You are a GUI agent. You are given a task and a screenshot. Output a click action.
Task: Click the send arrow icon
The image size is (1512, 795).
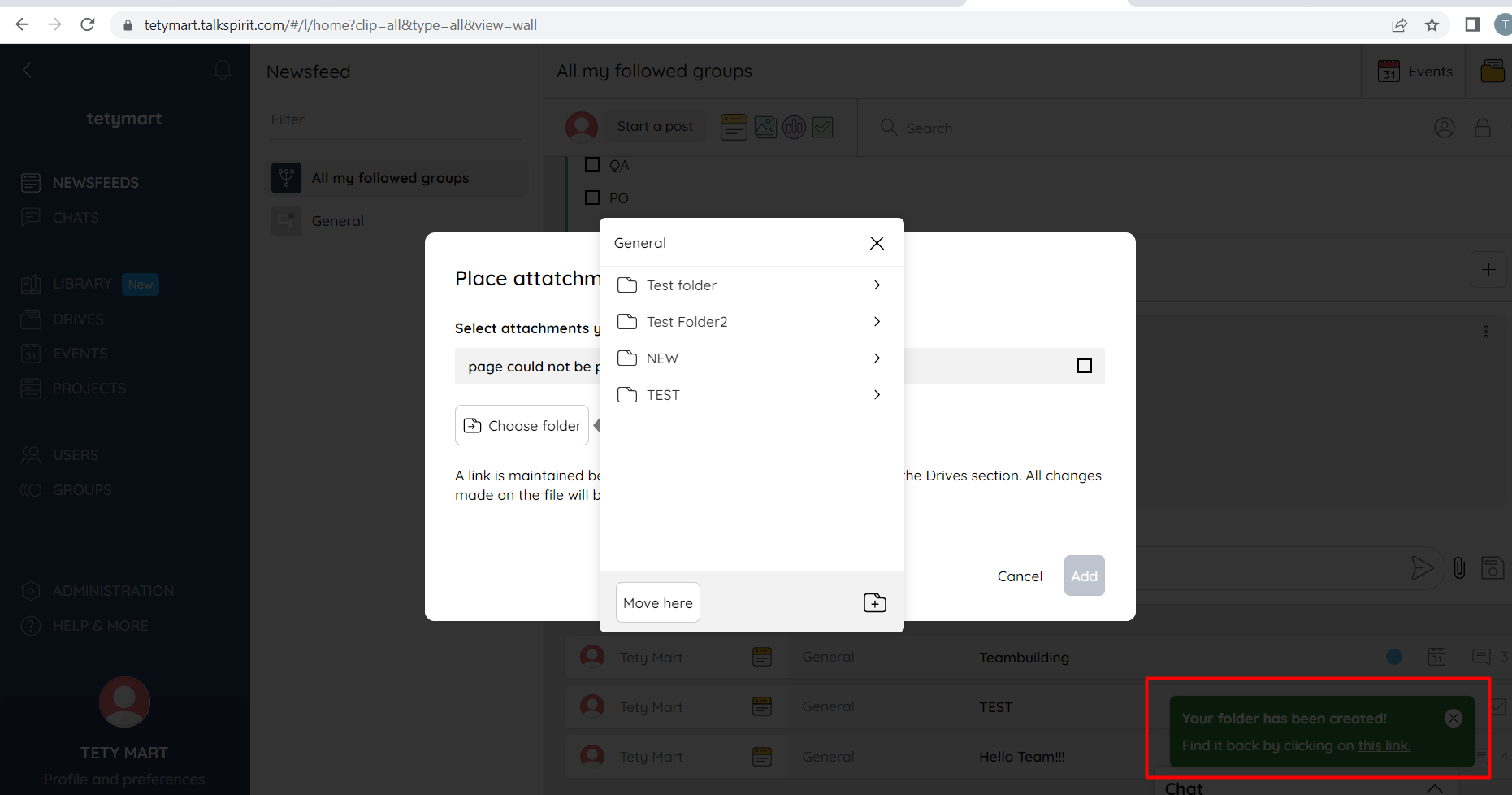pyautogui.click(x=1422, y=567)
